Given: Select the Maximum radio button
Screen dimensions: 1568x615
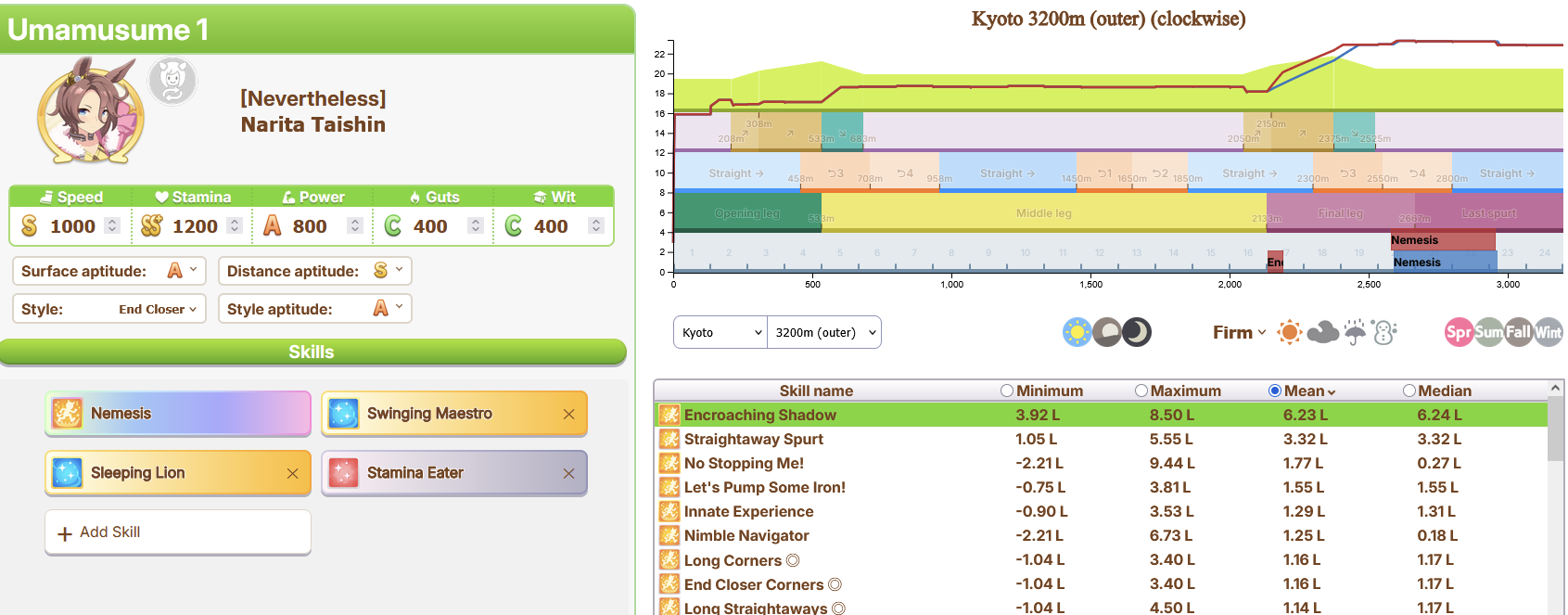Looking at the screenshot, I should (x=1141, y=391).
